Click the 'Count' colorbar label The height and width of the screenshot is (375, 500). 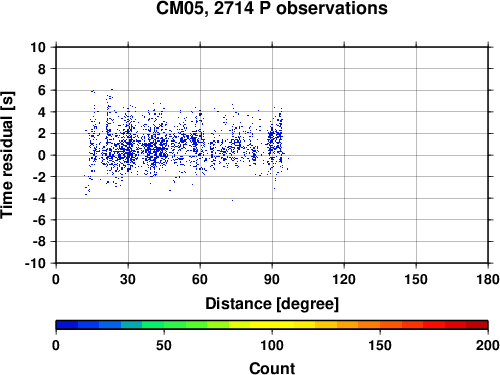(272, 368)
